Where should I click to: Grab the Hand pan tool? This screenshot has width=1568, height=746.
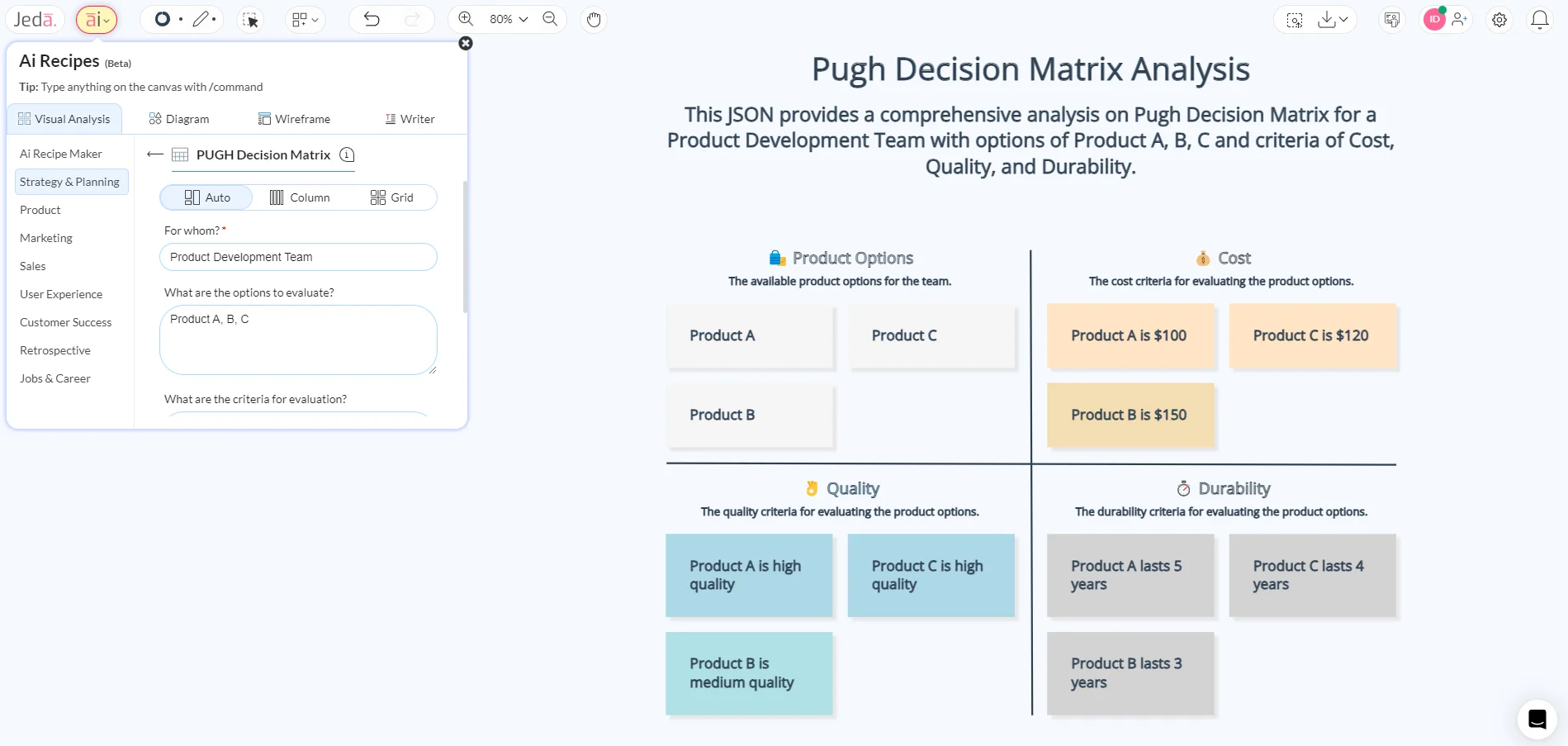[594, 19]
